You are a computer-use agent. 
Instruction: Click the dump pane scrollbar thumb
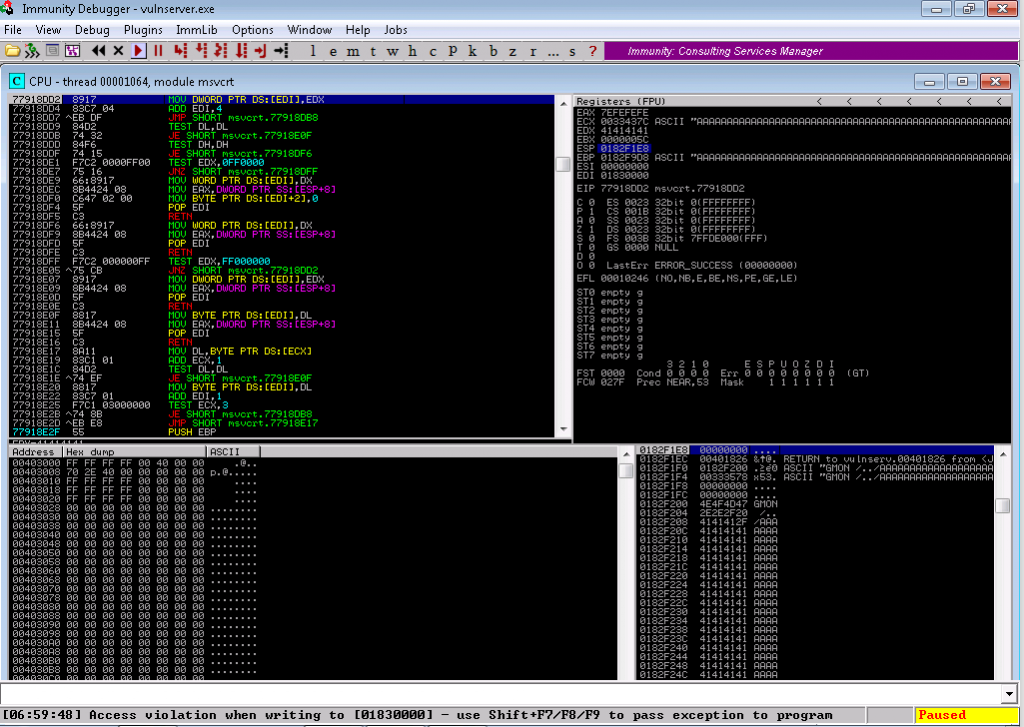pyautogui.click(x=626, y=470)
